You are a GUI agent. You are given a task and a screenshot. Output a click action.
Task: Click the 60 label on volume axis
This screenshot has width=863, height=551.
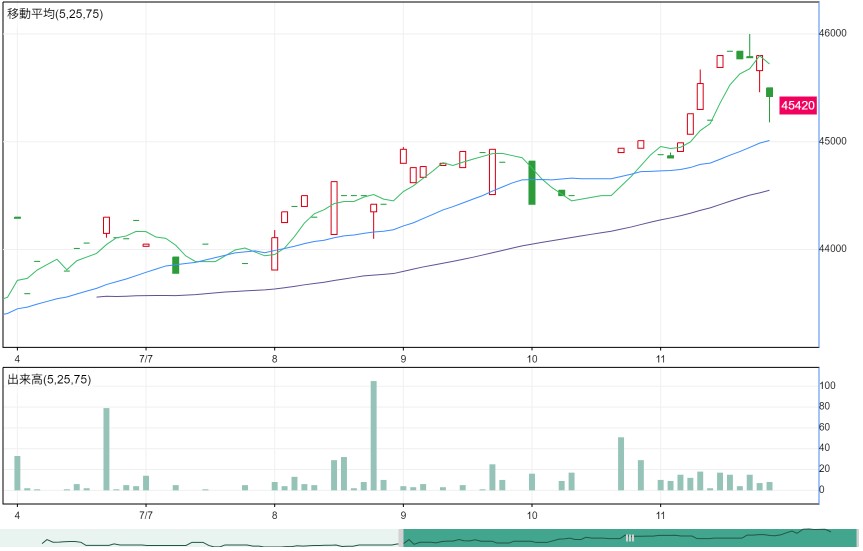pos(824,427)
